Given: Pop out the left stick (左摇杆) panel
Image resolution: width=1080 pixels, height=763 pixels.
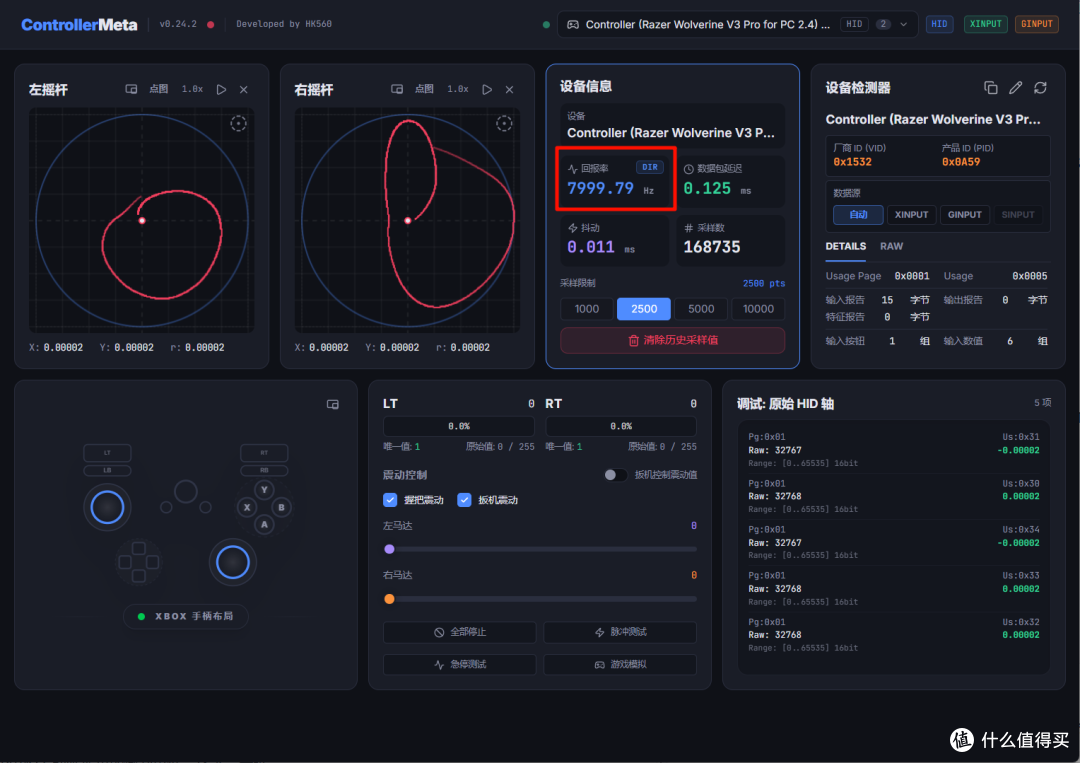Looking at the screenshot, I should 131,90.
